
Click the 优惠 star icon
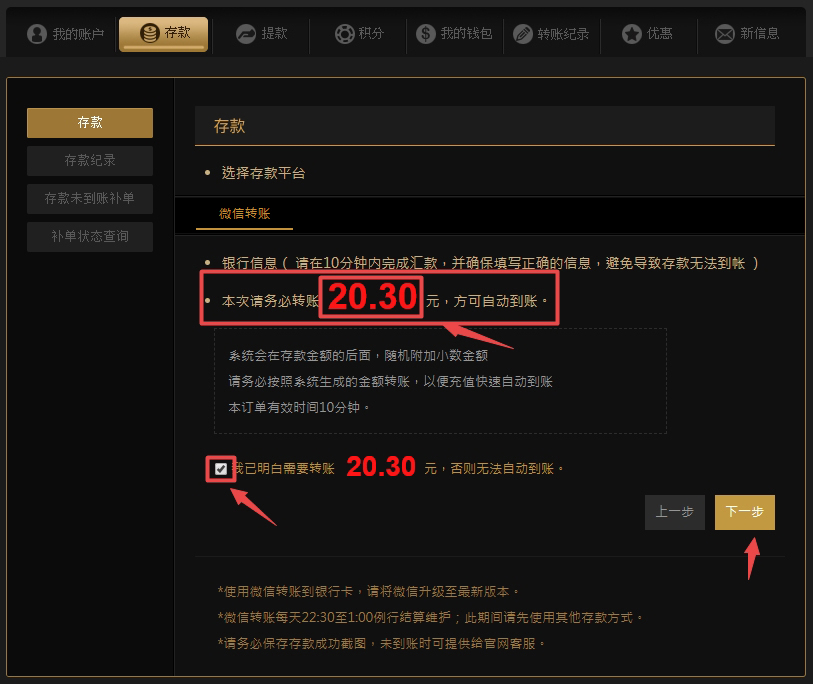click(x=632, y=34)
